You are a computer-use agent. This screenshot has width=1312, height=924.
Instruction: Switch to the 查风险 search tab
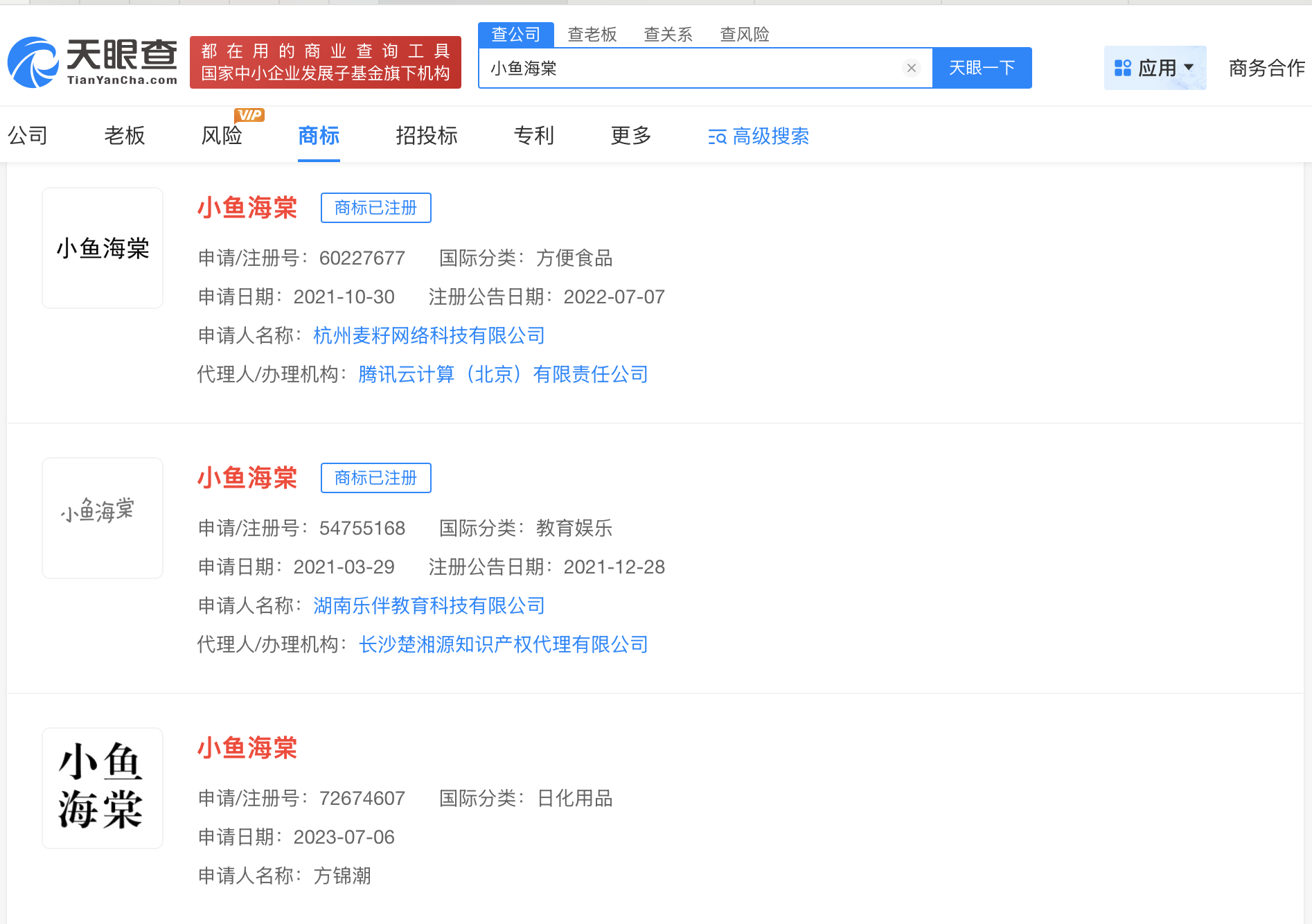pyautogui.click(x=745, y=35)
